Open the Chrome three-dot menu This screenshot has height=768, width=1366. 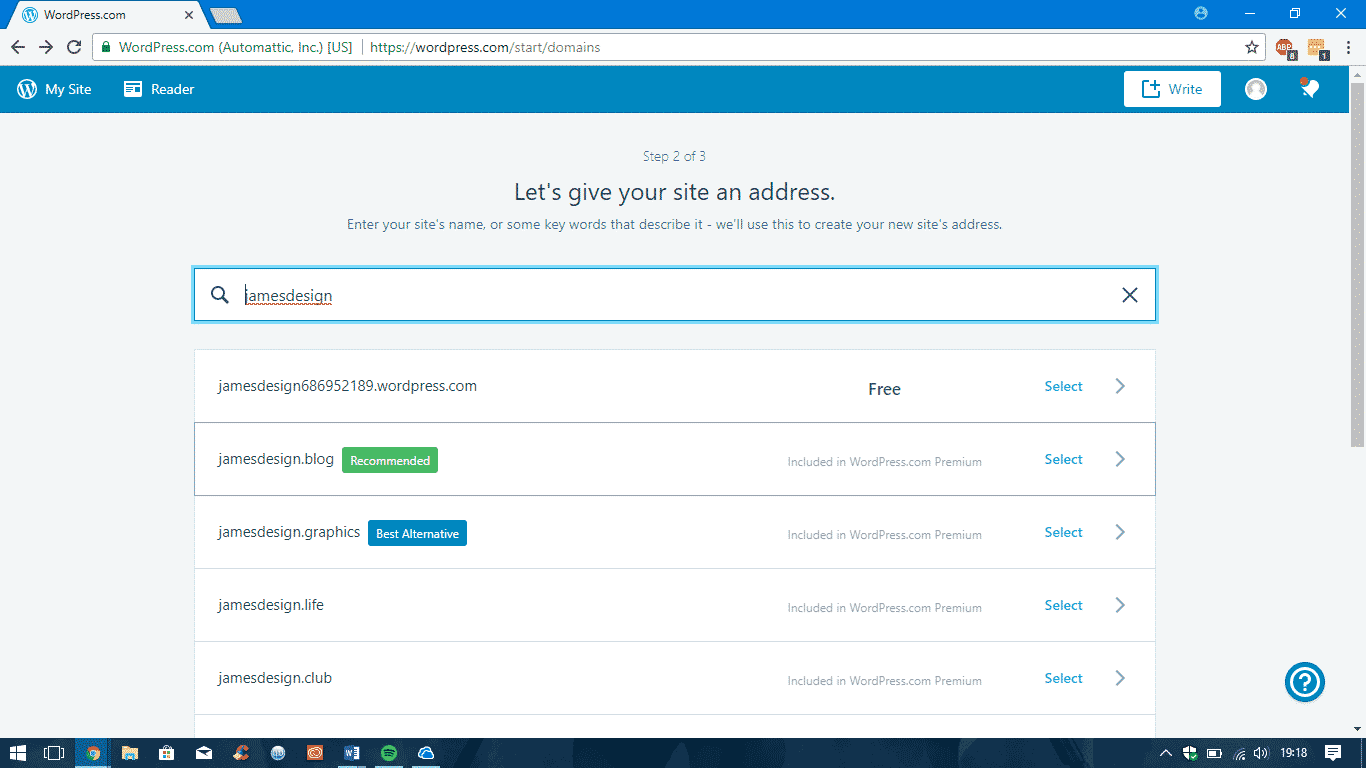tap(1349, 47)
